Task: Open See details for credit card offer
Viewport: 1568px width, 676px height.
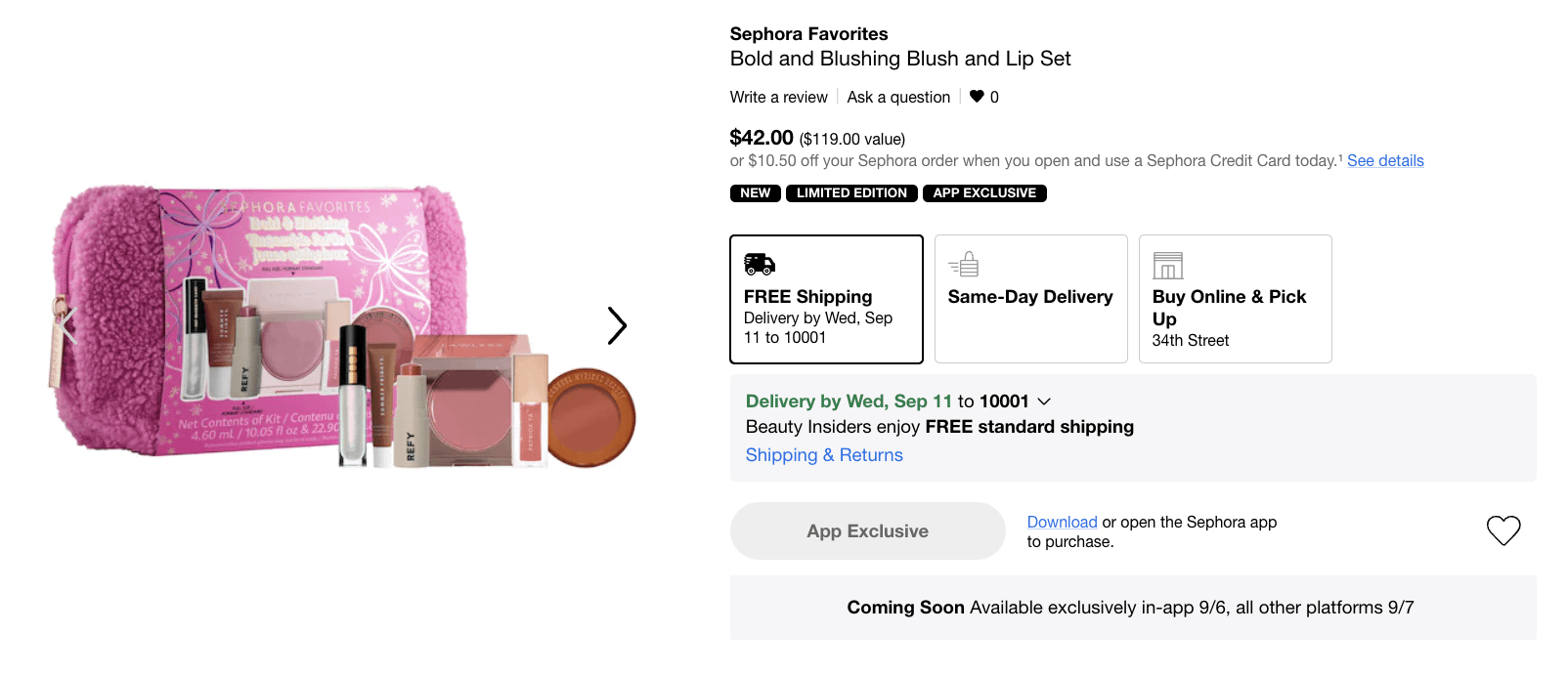Action: pyautogui.click(x=1385, y=161)
